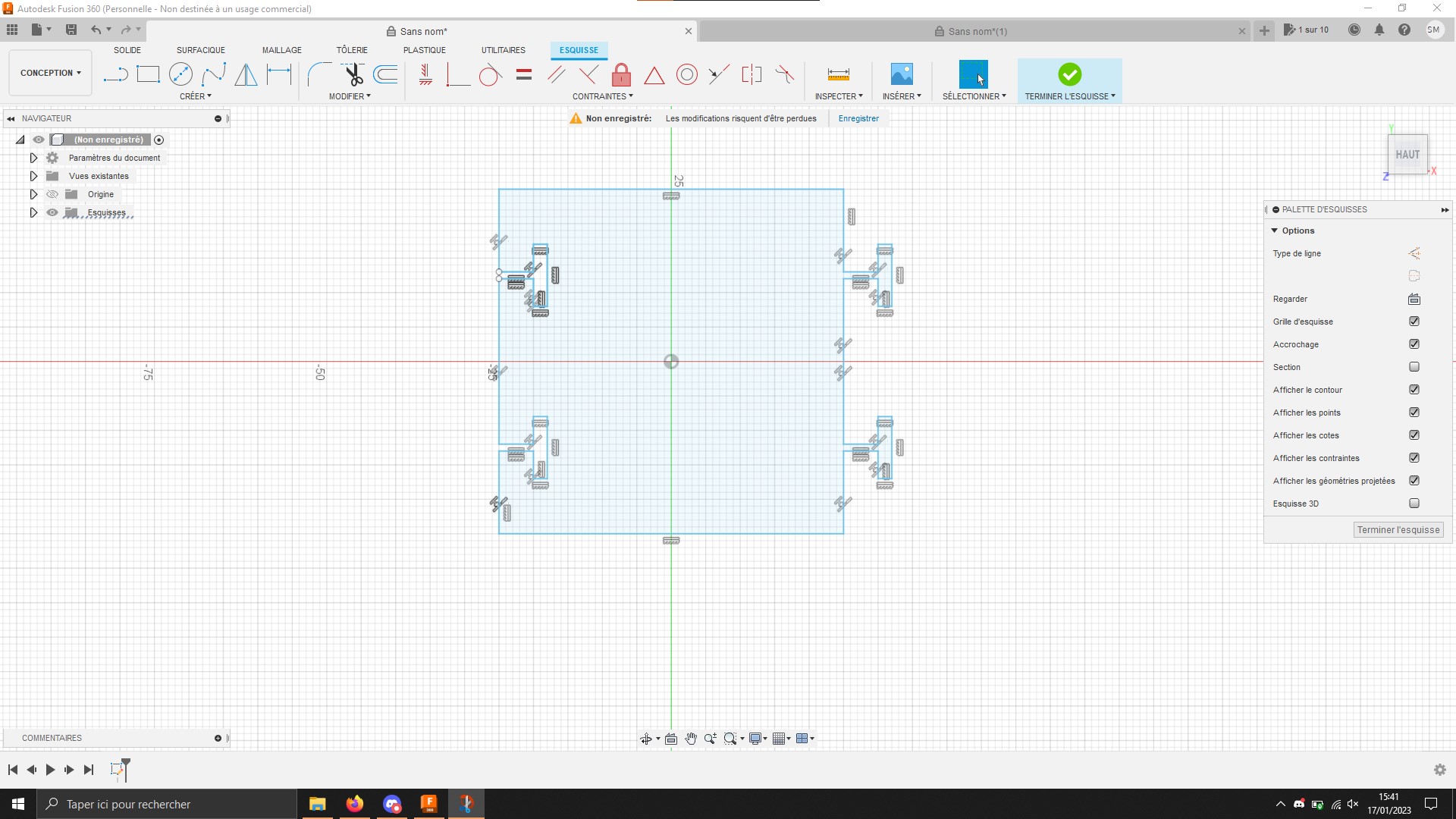Expand Paramètres du document node
Image resolution: width=1456 pixels, height=819 pixels.
click(33, 158)
